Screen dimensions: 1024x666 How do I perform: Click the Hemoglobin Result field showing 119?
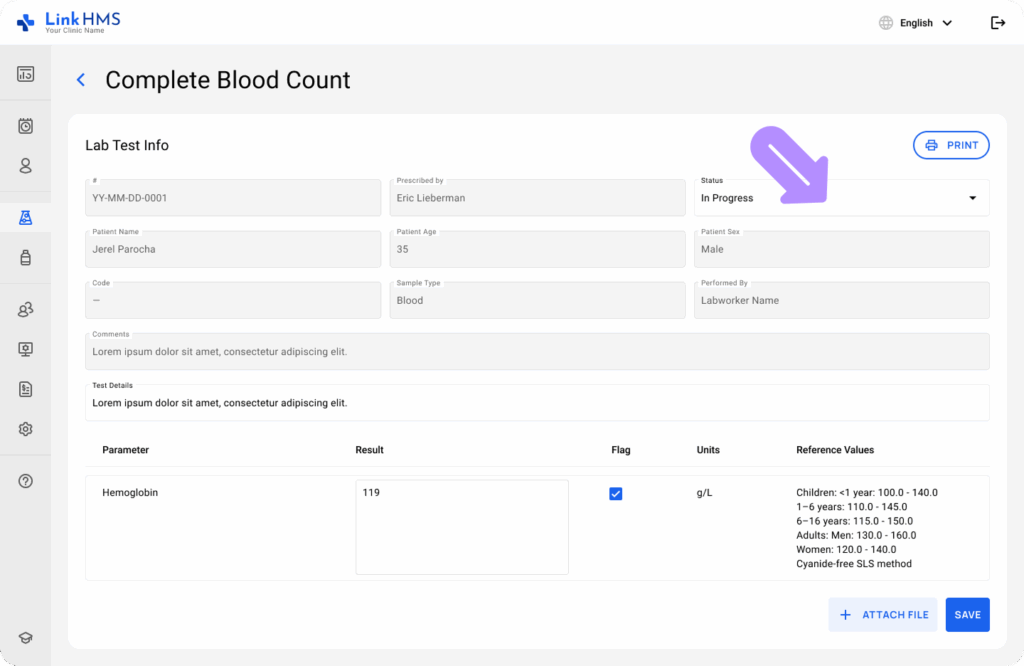coord(462,527)
